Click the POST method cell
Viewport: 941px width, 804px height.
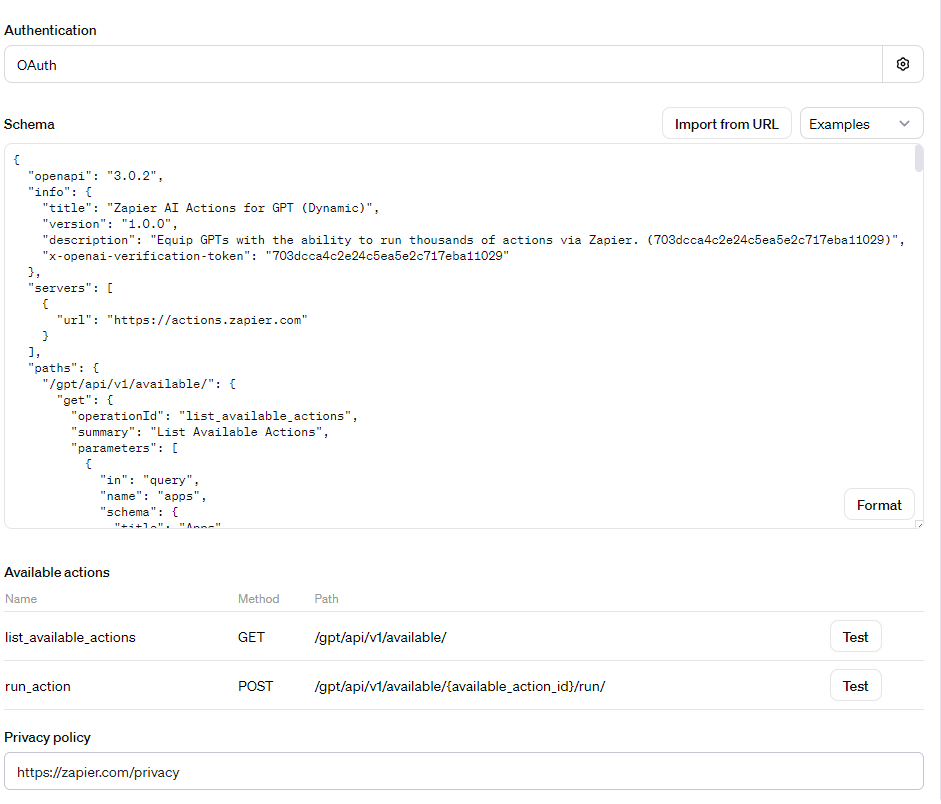tap(255, 686)
